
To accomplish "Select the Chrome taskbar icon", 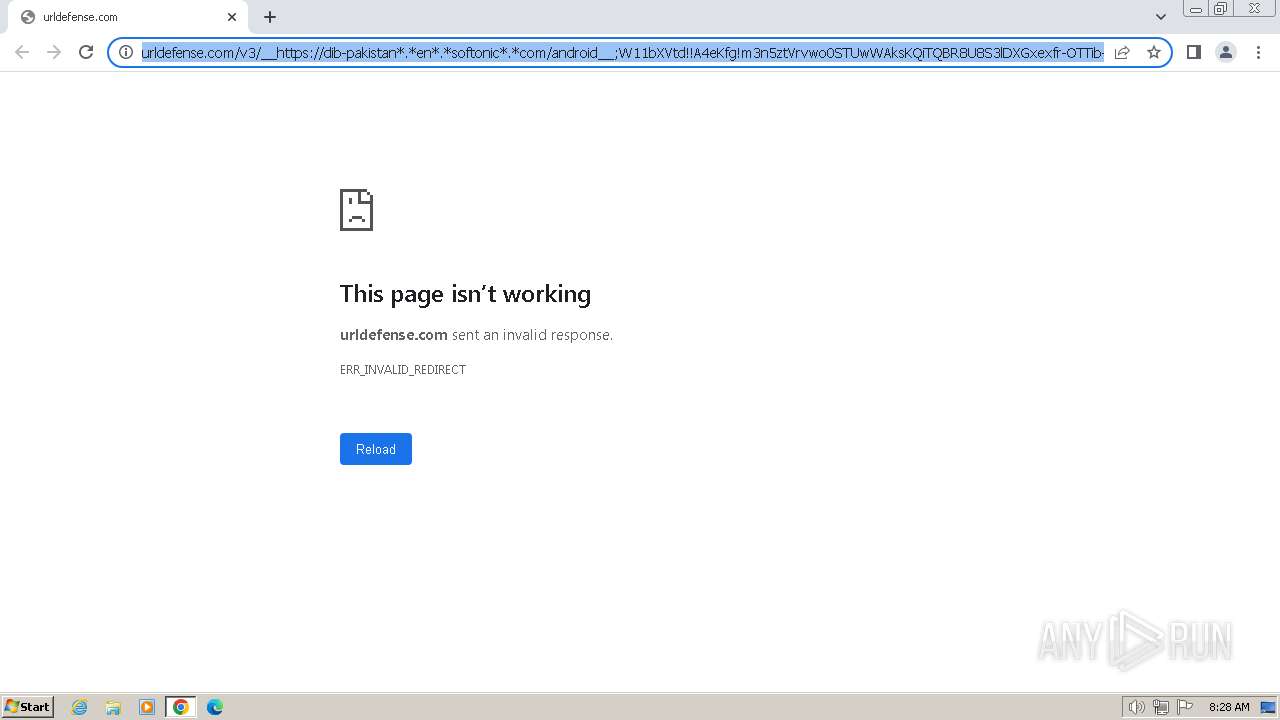I will pos(181,707).
